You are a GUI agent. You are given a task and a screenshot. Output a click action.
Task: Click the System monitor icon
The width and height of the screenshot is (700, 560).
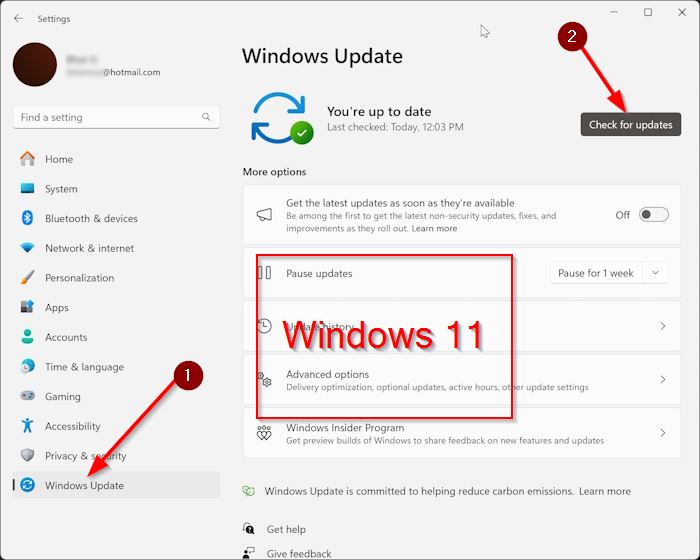click(x=27, y=188)
